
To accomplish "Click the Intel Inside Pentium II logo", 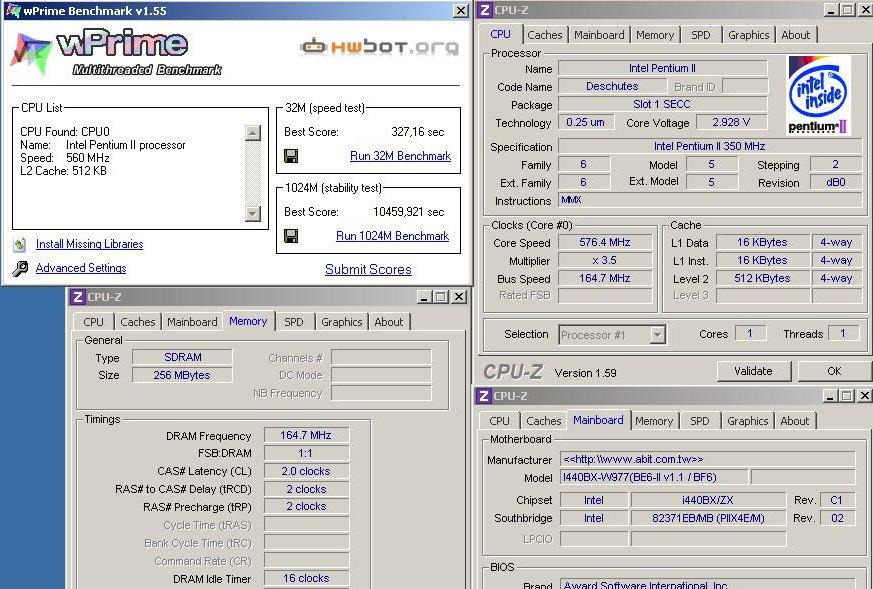I will pos(818,95).
